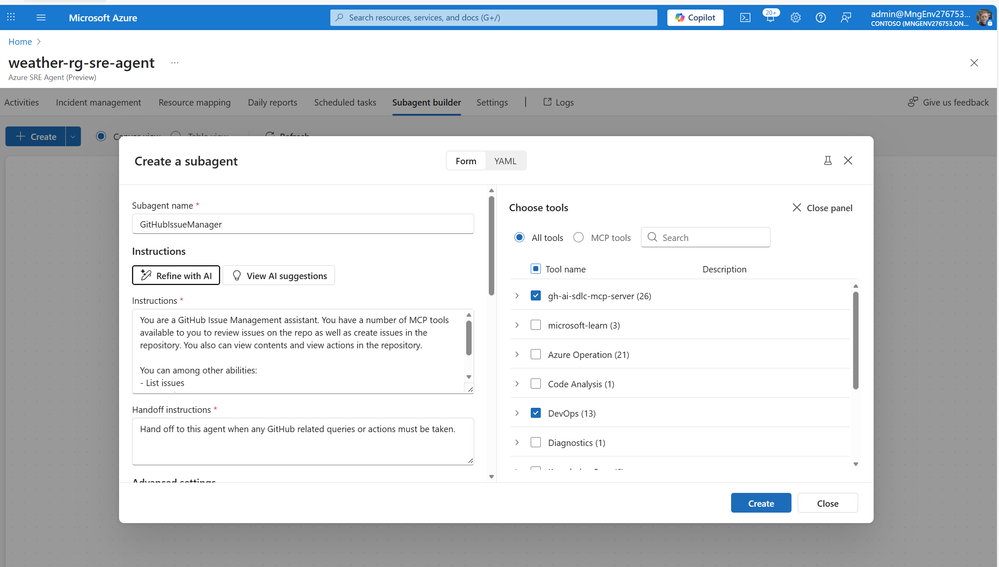Image resolution: width=999 pixels, height=567 pixels.
Task: Click the Handoff instructions text area
Action: 303,441
